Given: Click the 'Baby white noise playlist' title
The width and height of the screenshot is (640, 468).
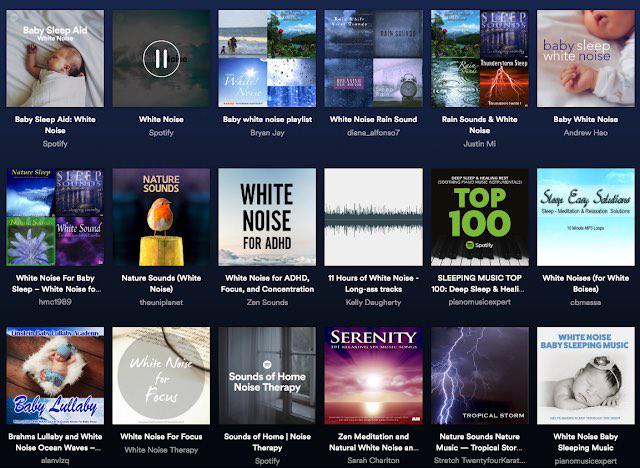Looking at the screenshot, I should [267, 119].
